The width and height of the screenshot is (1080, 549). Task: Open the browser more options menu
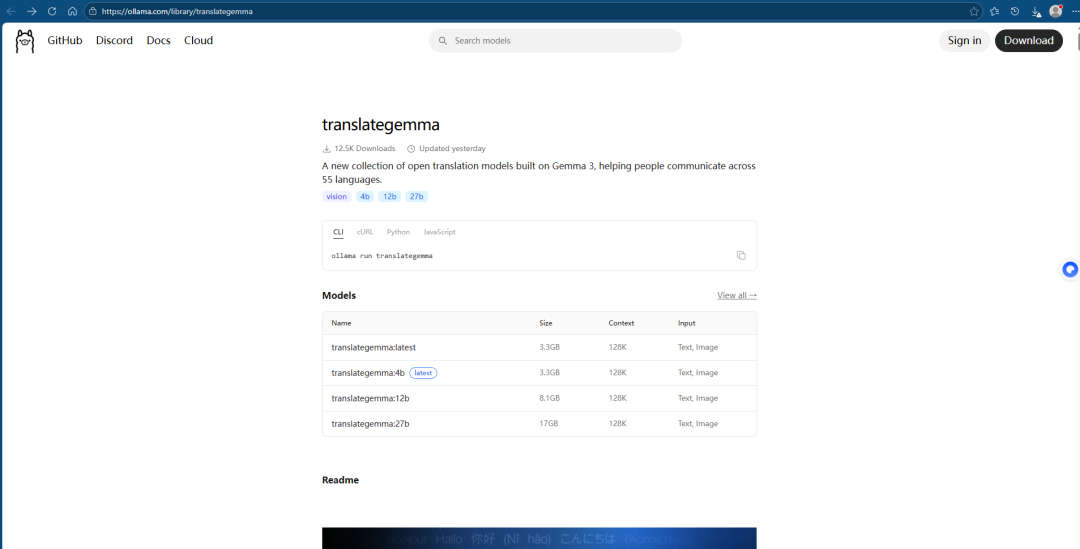pyautogui.click(x=1074, y=11)
